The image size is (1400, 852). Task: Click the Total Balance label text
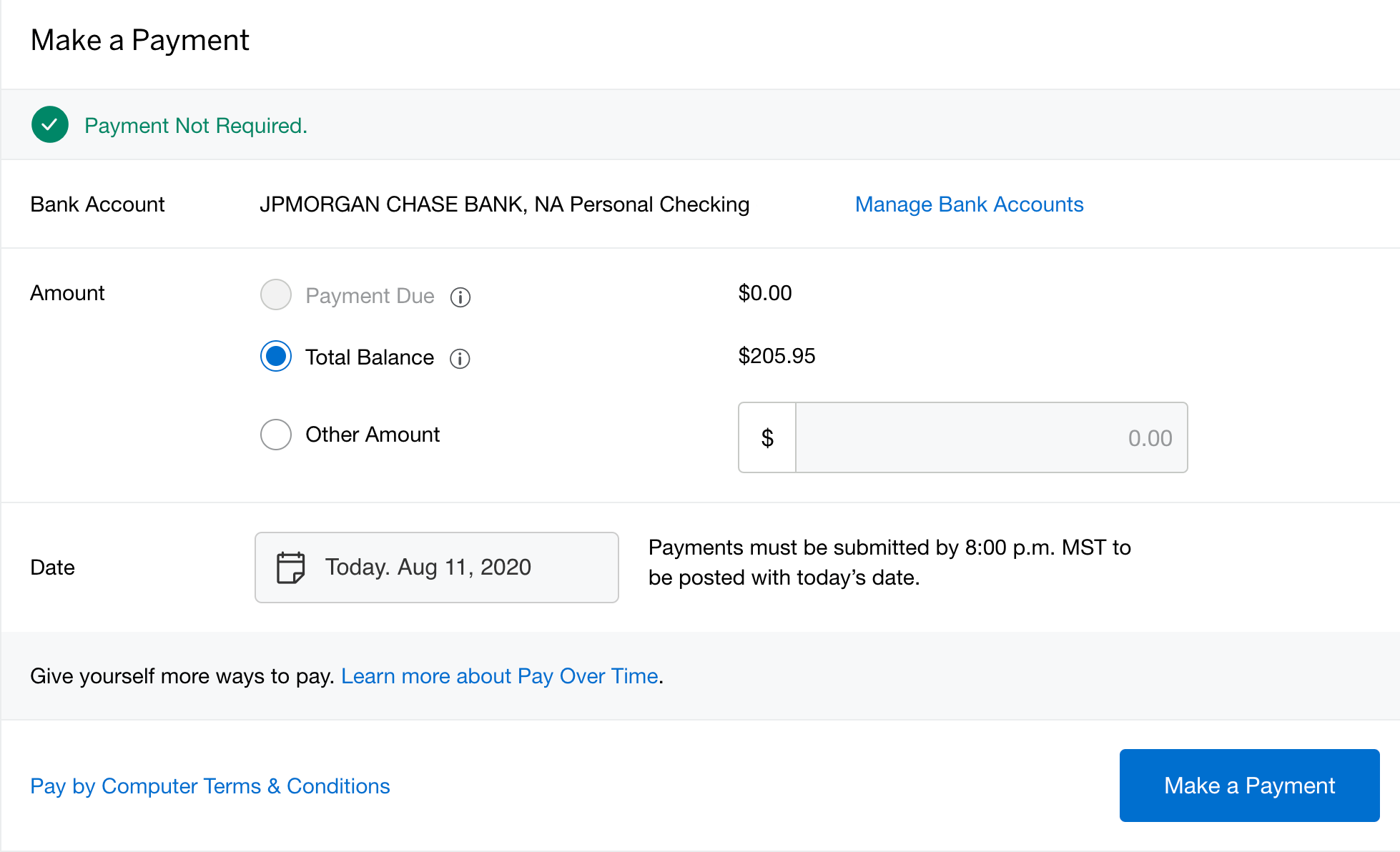coord(370,357)
